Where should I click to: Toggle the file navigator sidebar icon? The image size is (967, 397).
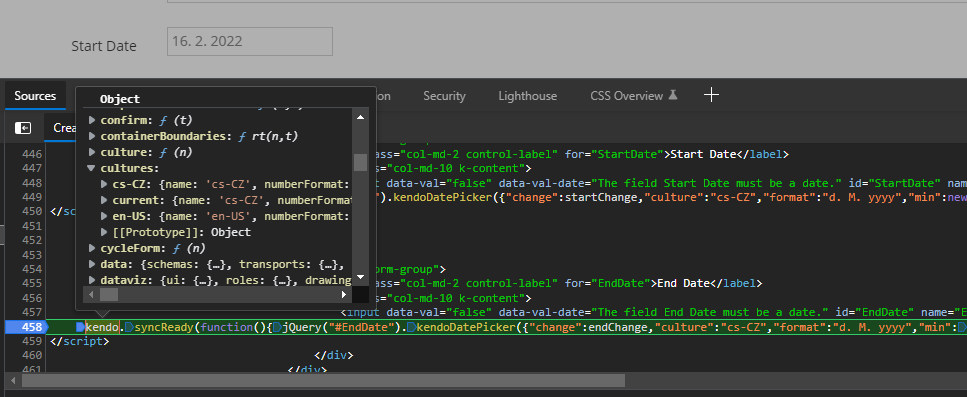click(x=23, y=128)
